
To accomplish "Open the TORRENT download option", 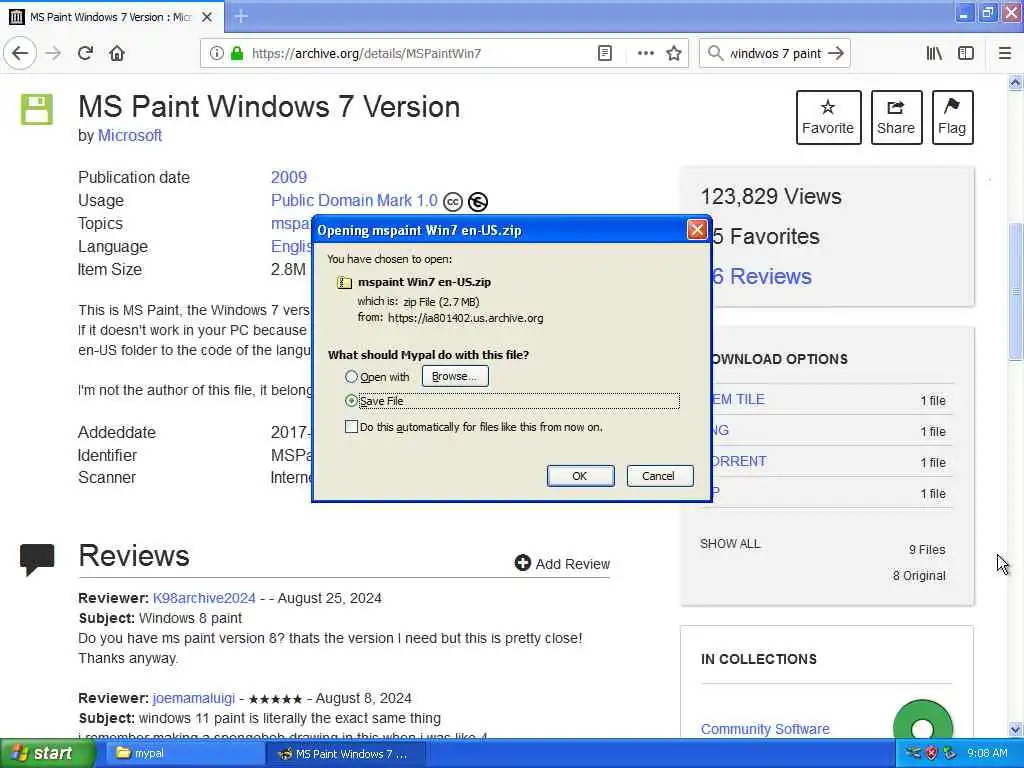I will (739, 461).
